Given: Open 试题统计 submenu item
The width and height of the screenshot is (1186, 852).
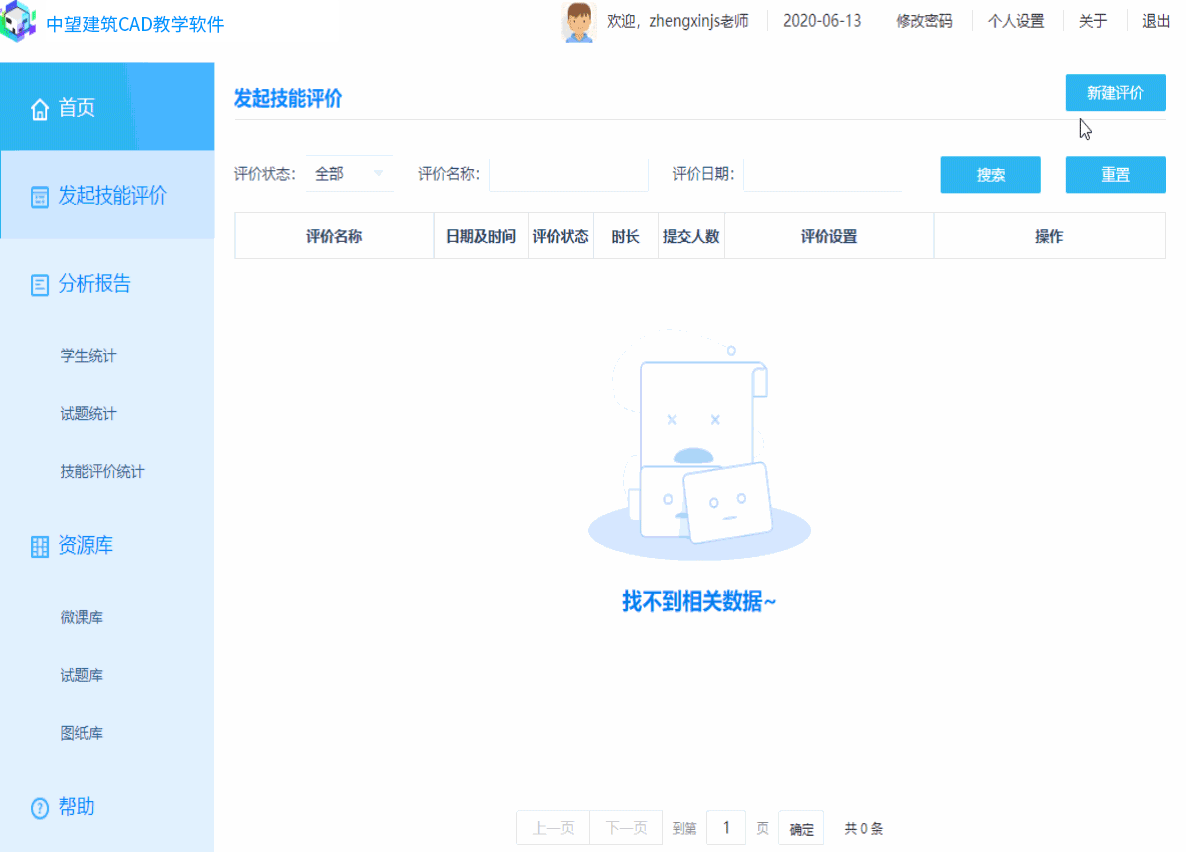Looking at the screenshot, I should tap(88, 413).
